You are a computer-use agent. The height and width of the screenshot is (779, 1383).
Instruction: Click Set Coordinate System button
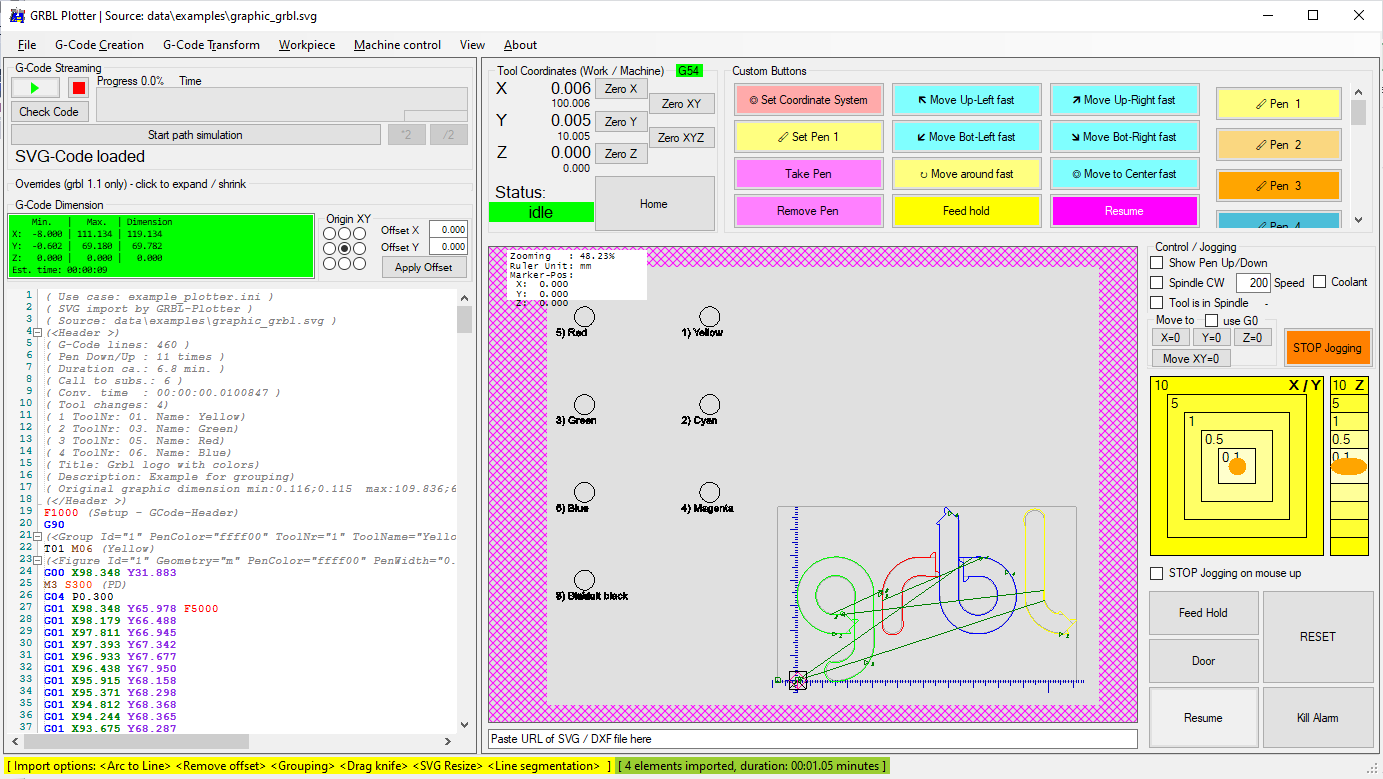(x=808, y=100)
